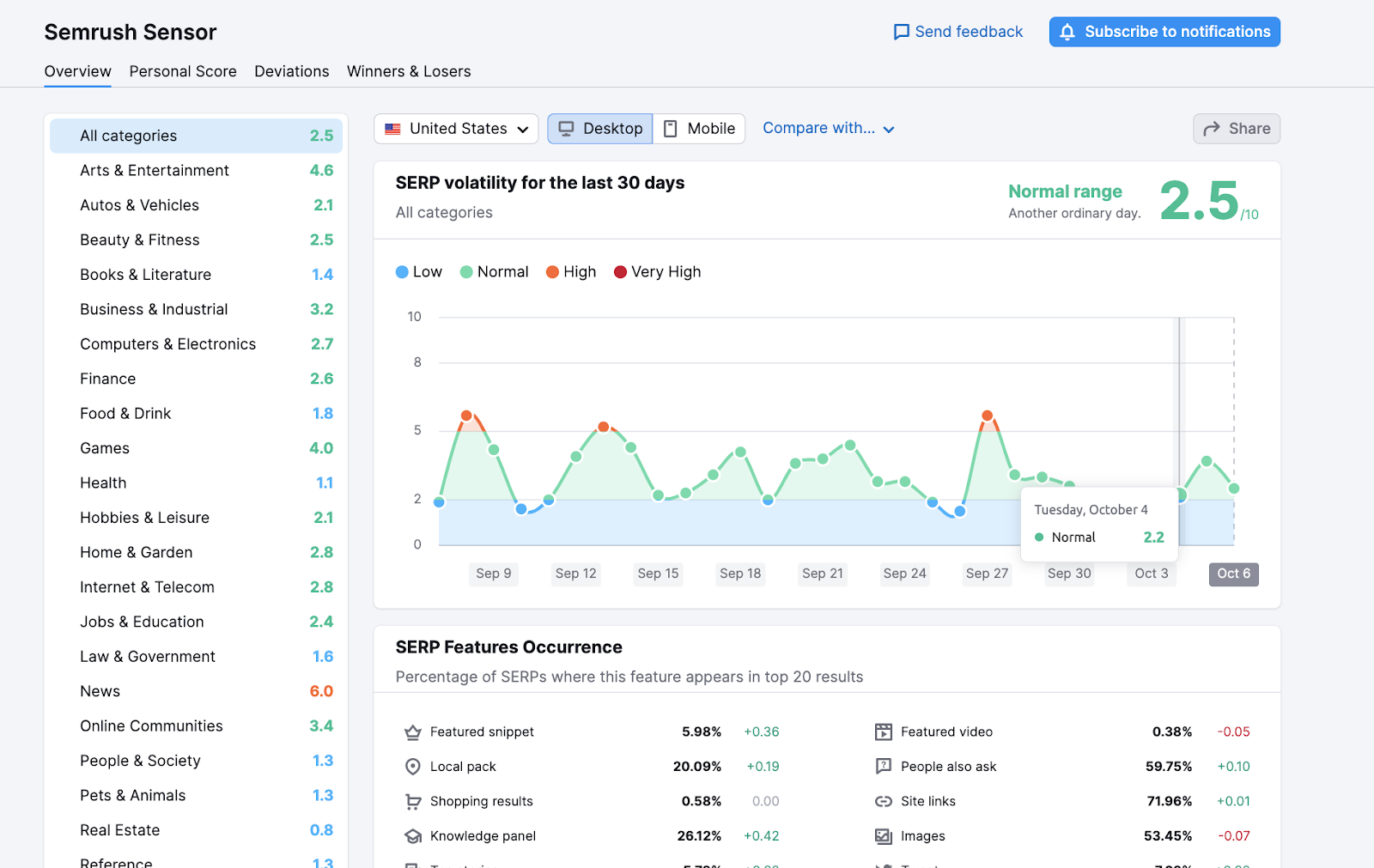Viewport: 1374px width, 868px height.
Task: Click the Desktop monitor icon
Action: click(566, 129)
